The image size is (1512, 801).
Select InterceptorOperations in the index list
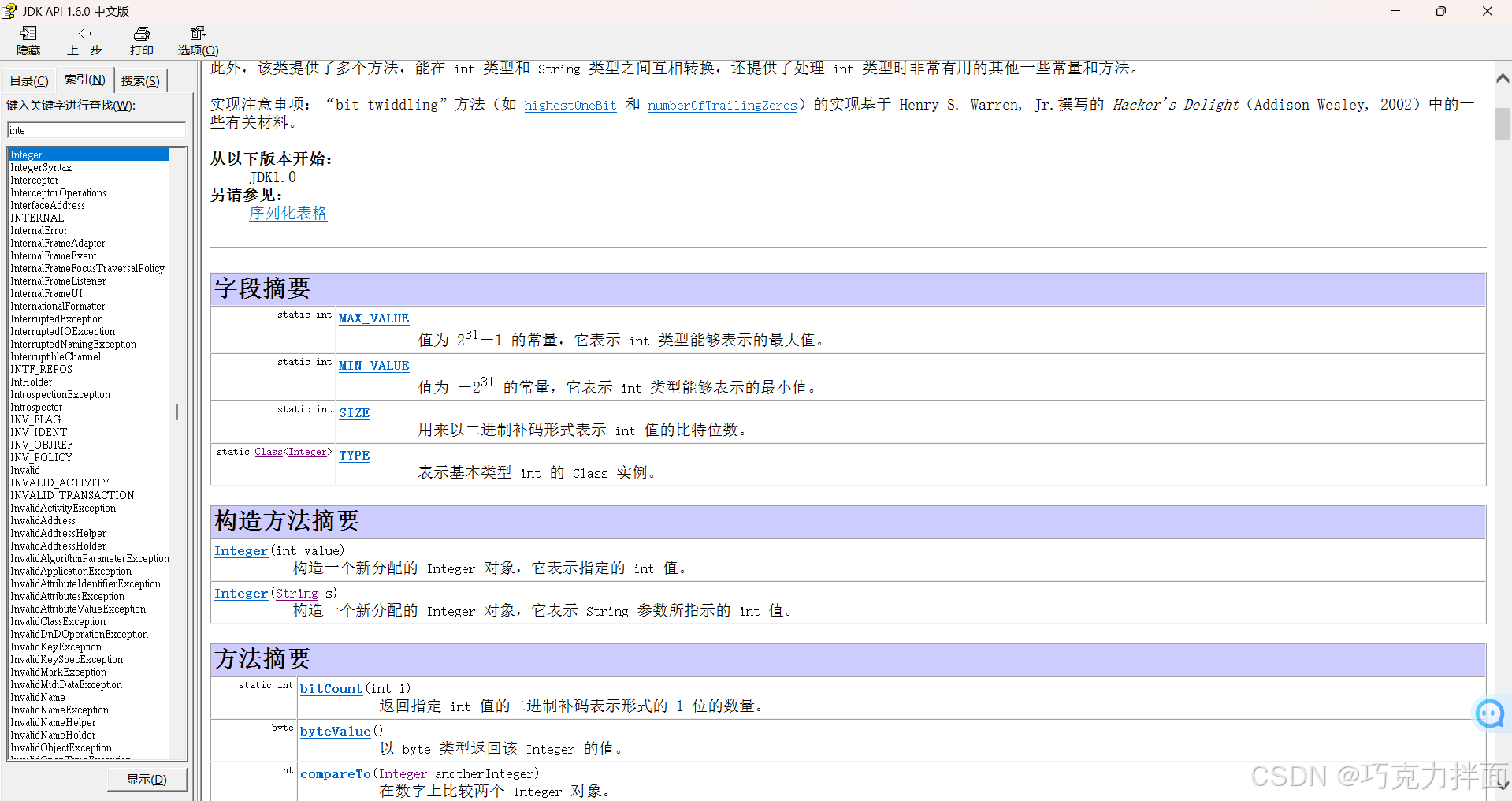tap(58, 192)
